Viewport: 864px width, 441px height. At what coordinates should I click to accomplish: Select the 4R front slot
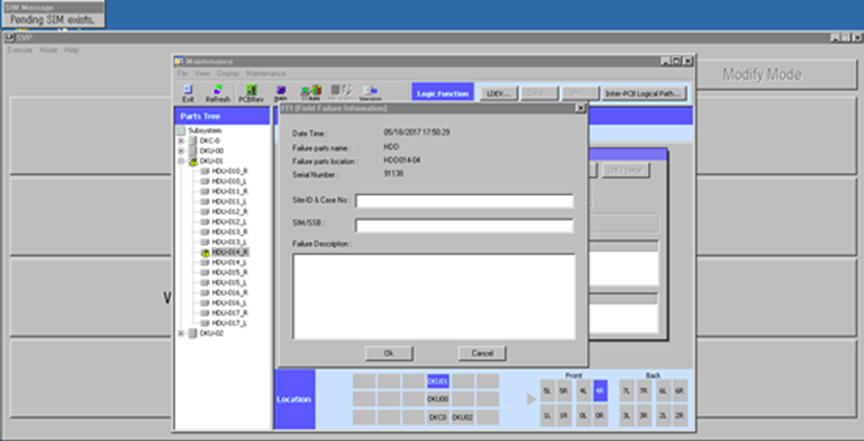coord(599,391)
